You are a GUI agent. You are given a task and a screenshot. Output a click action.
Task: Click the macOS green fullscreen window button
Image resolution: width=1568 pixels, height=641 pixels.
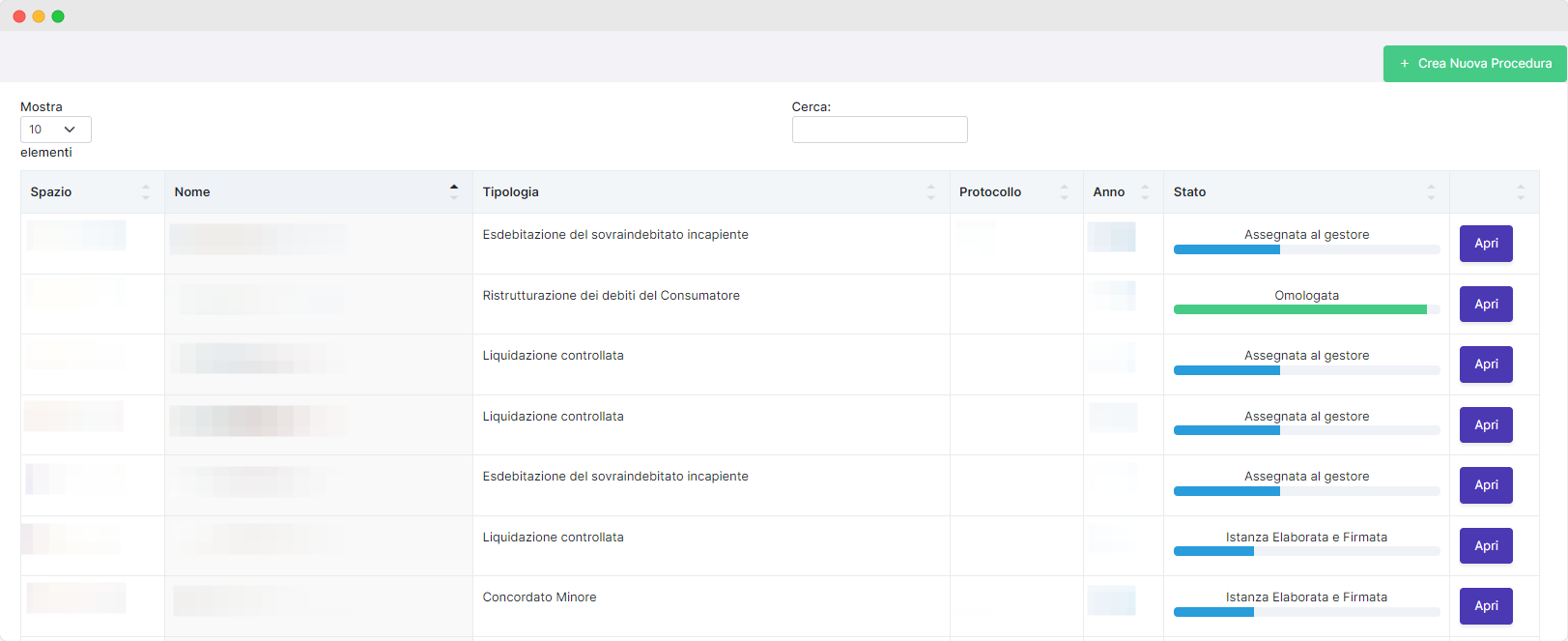click(58, 16)
